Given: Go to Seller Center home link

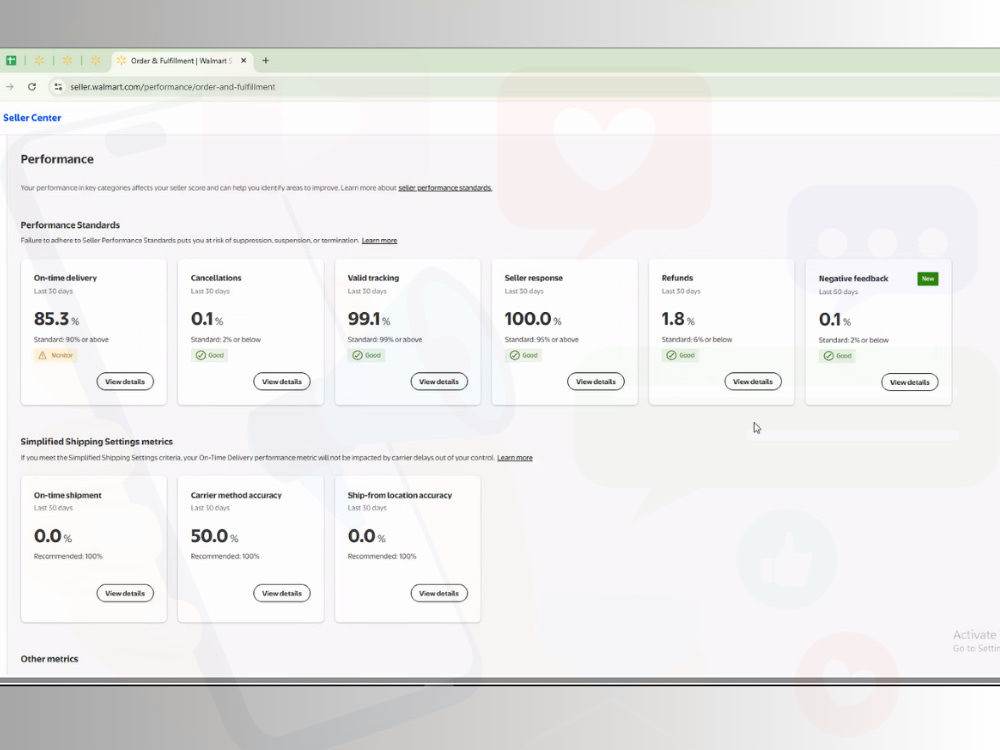Looking at the screenshot, I should 32,117.
